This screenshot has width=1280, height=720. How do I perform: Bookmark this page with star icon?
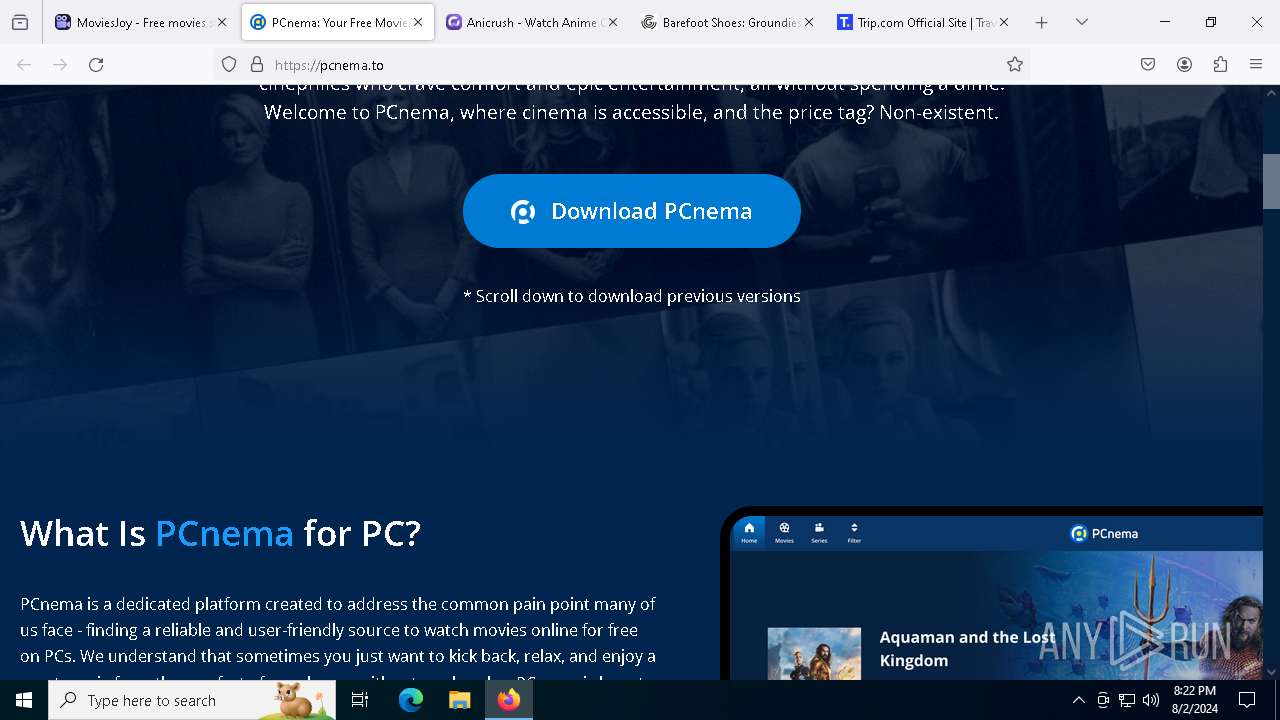tap(1015, 65)
